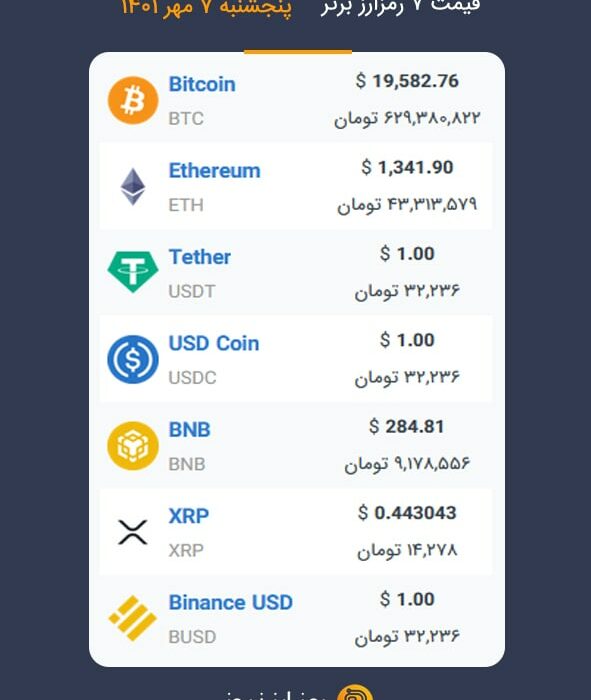This screenshot has height=700, width=591.
Task: Click the orange logo at the bottom
Action: tap(355, 693)
